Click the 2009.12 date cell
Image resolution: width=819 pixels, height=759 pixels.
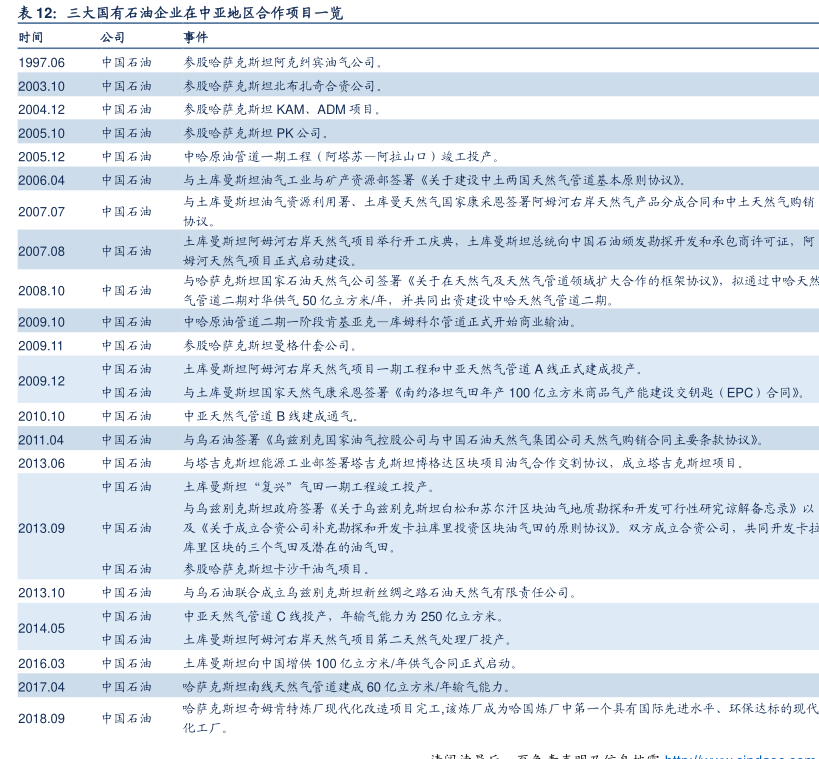point(41,381)
